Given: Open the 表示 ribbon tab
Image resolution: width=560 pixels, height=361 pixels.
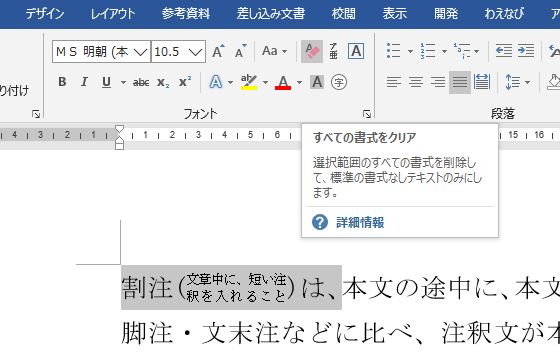Looking at the screenshot, I should tap(395, 14).
